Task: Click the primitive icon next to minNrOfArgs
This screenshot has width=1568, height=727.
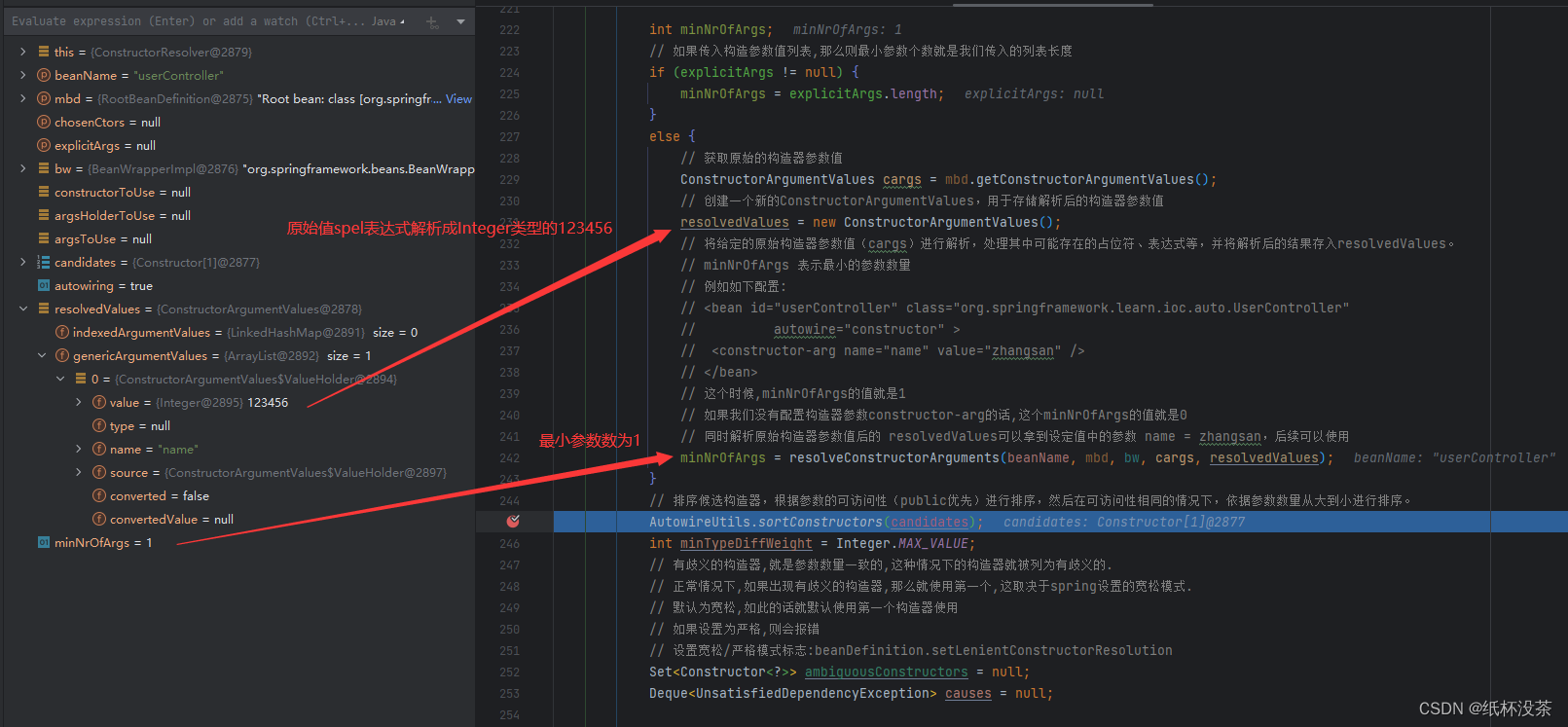Action: [x=44, y=542]
